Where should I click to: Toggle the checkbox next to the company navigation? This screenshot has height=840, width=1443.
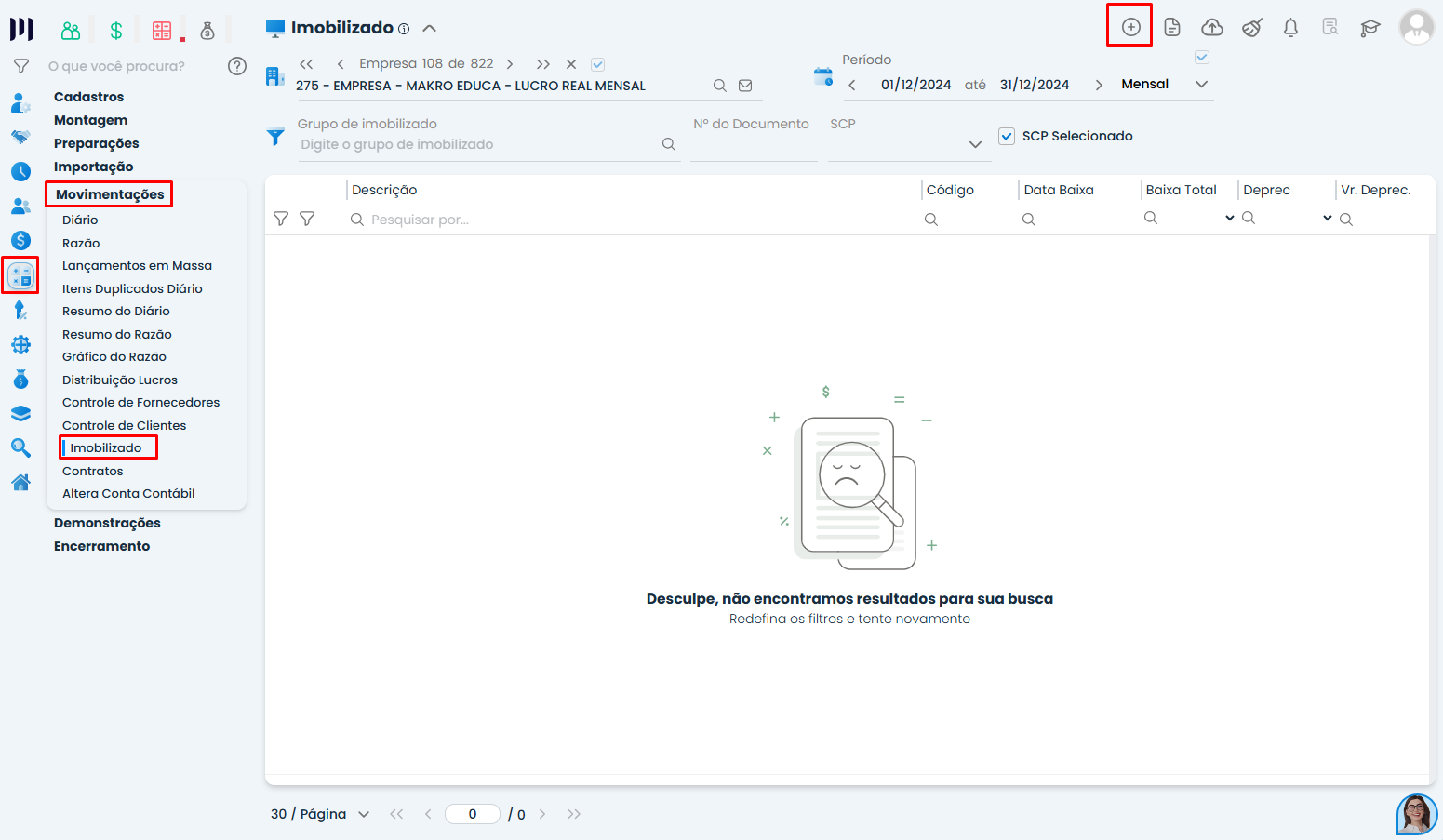(x=598, y=64)
